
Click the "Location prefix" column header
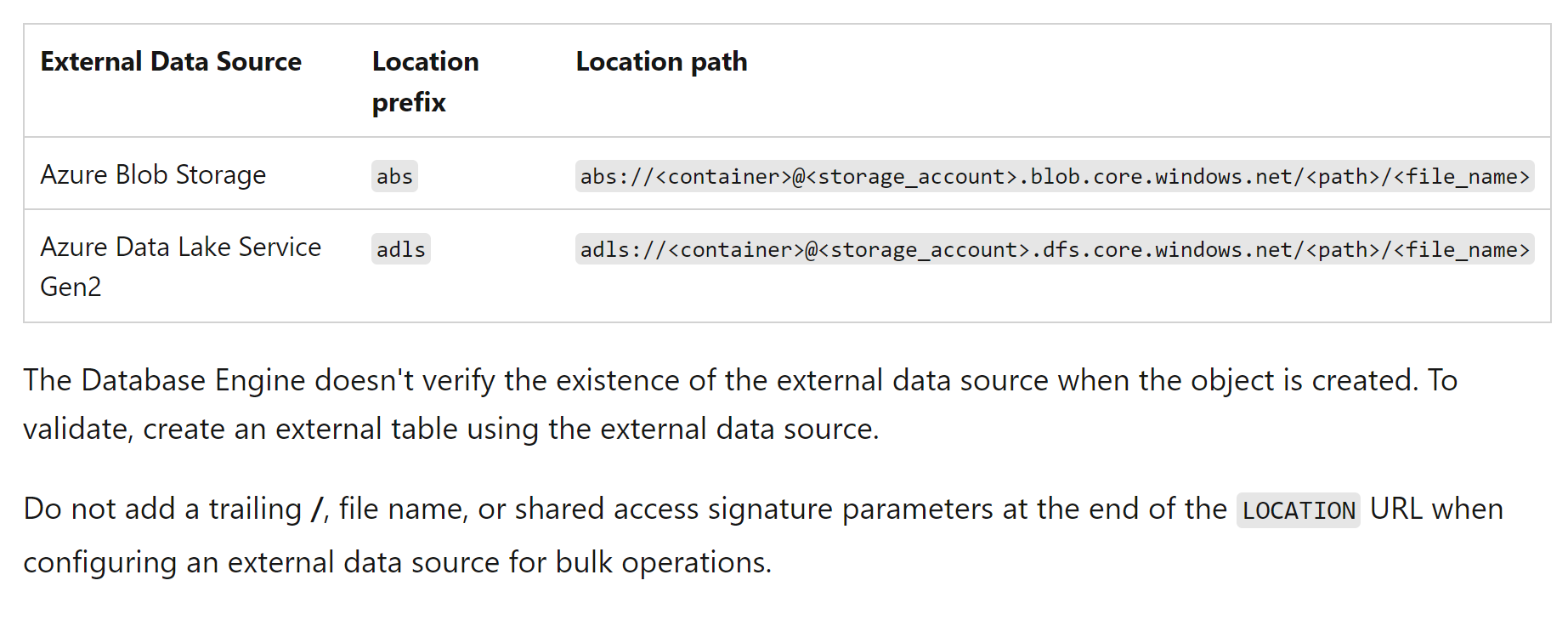pyautogui.click(x=425, y=82)
